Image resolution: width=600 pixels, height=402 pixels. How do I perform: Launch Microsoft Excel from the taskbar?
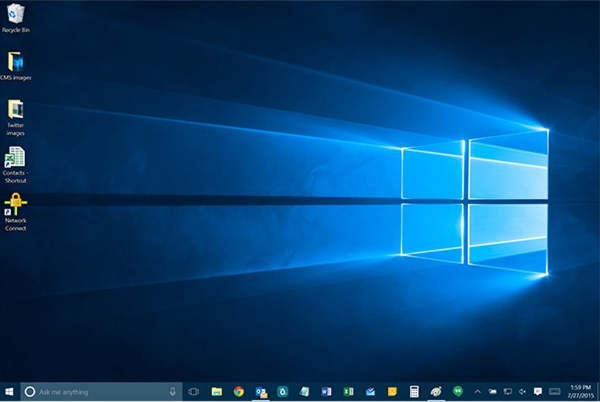(x=349, y=392)
